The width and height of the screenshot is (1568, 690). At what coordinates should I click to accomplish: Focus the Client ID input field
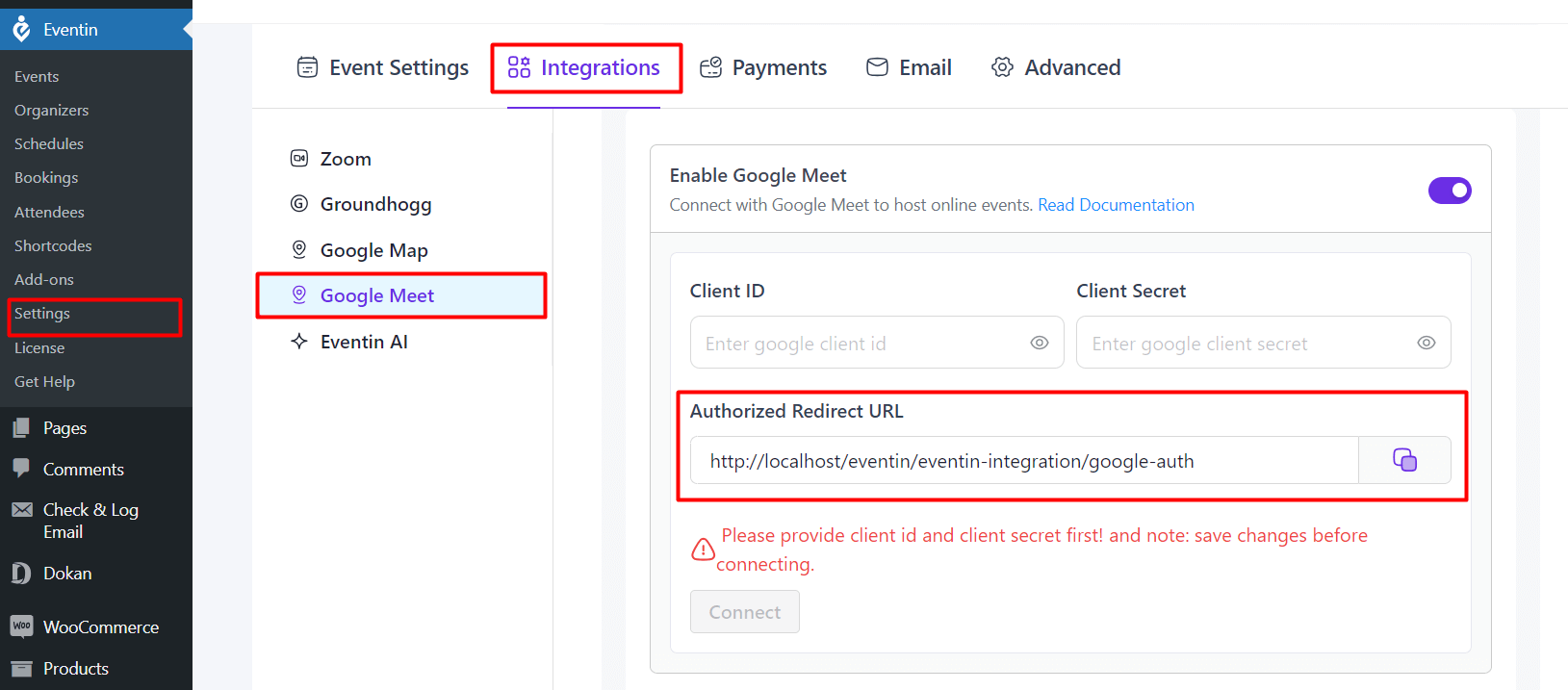coord(877,343)
